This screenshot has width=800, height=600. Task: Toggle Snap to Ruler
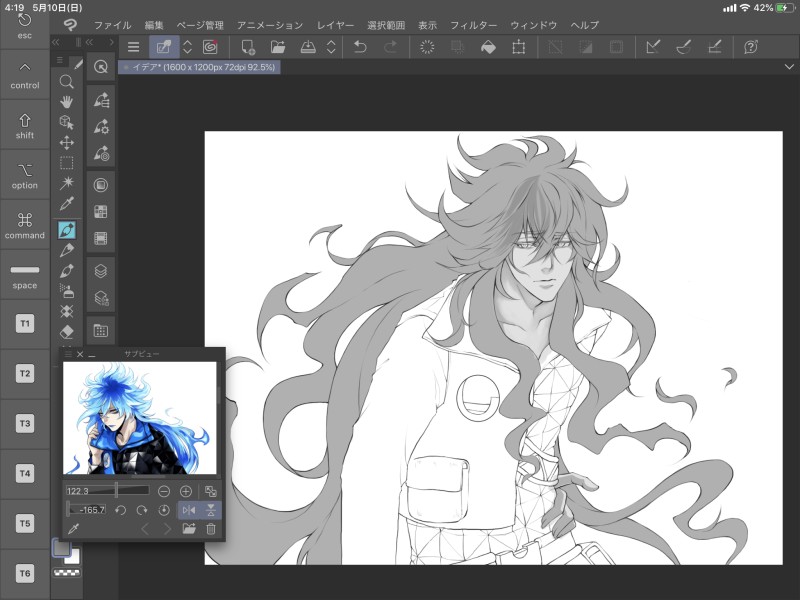pyautogui.click(x=653, y=47)
